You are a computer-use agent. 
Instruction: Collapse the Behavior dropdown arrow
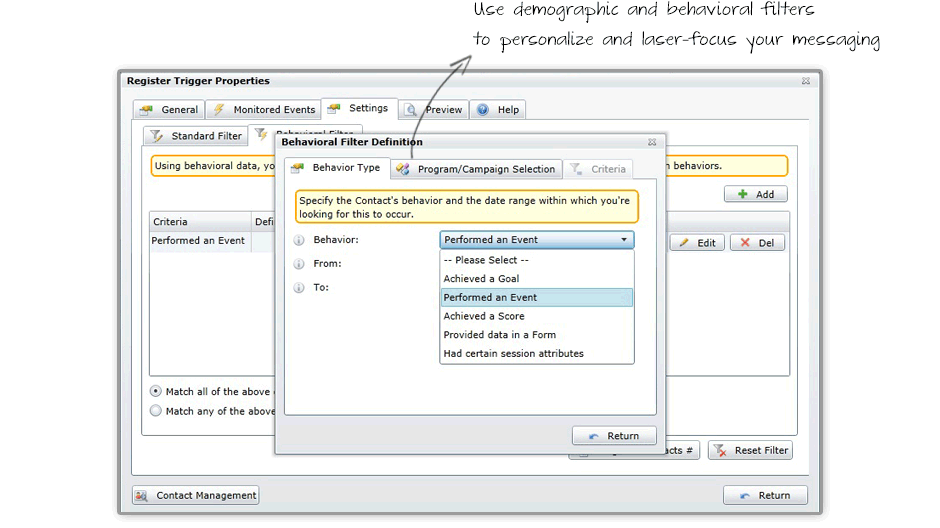pos(624,240)
